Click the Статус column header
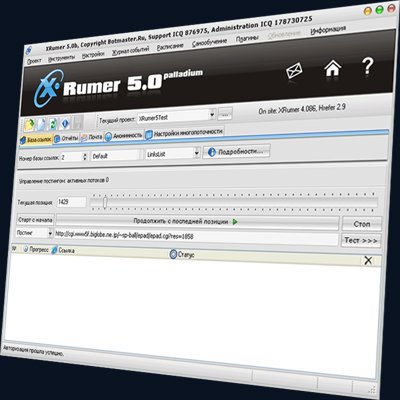This screenshot has height=400, width=400. (x=182, y=255)
